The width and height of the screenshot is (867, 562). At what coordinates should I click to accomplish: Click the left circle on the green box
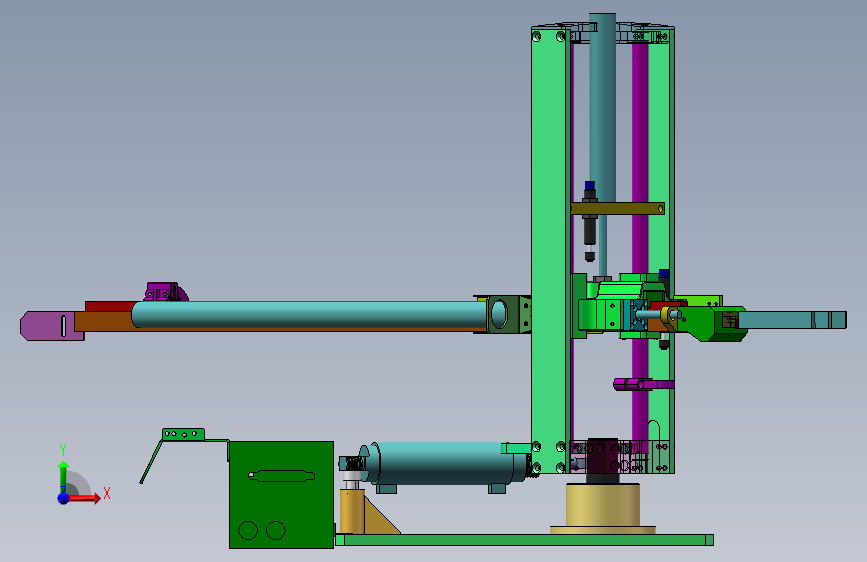[x=248, y=530]
